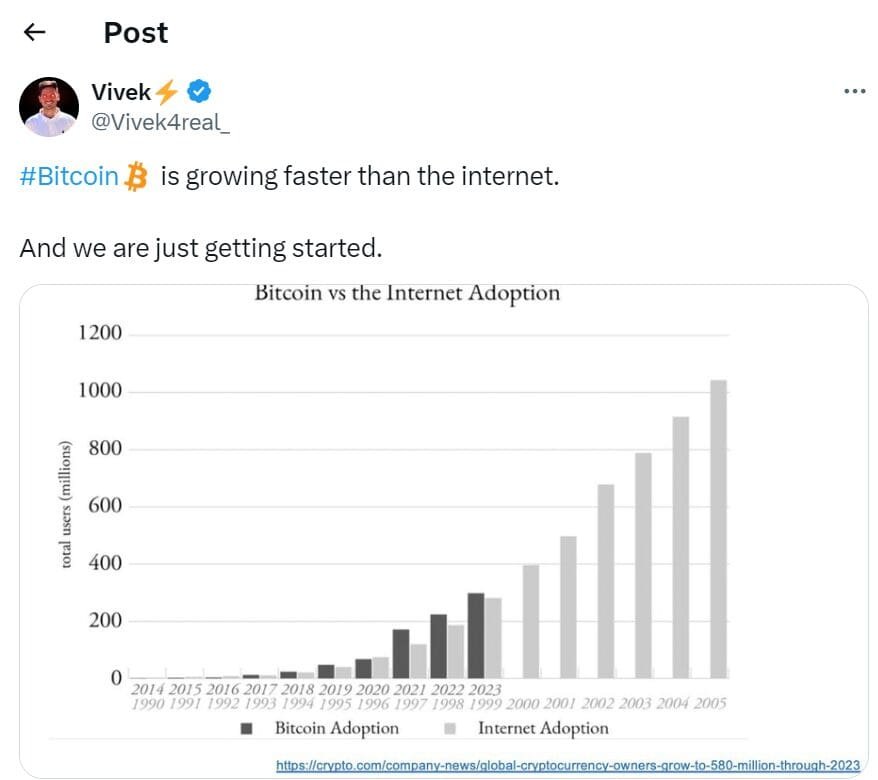Open Vivek's profile avatar
This screenshot has height=780, width=878.
pos(49,107)
